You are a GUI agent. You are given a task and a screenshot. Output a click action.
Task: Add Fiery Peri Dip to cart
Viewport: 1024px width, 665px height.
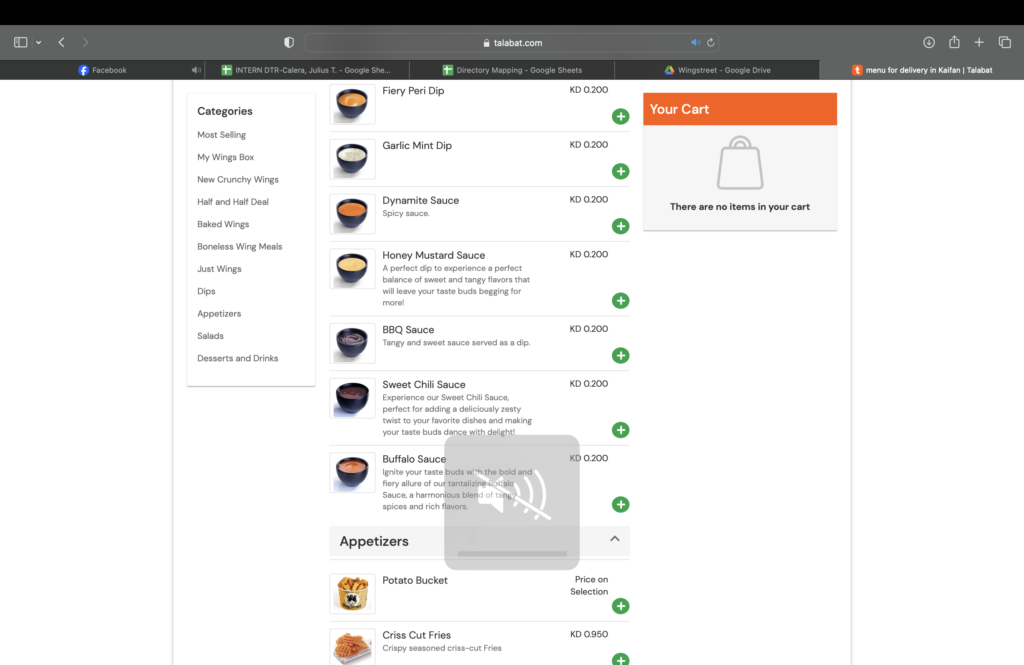(621, 117)
